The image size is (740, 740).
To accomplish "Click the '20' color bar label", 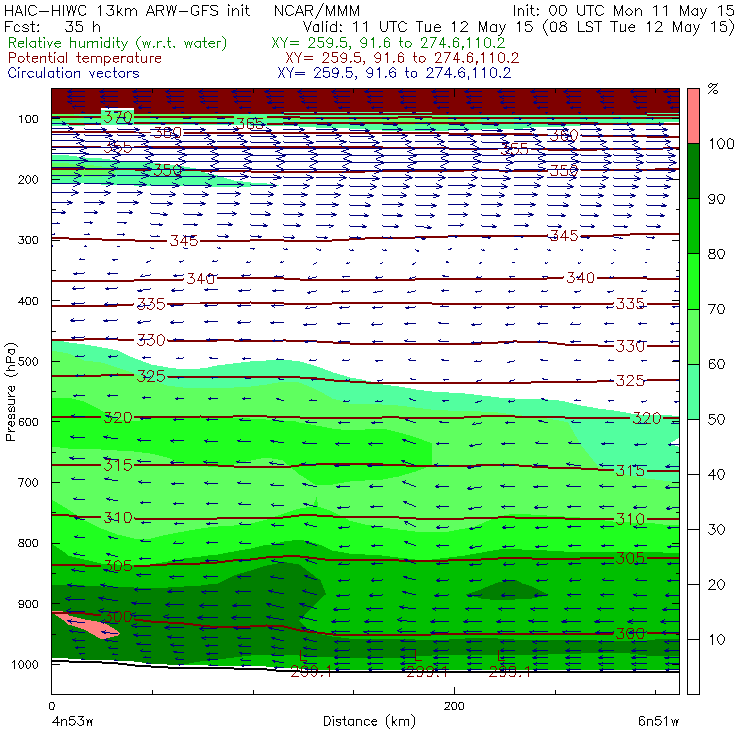I will pyautogui.click(x=716, y=584).
